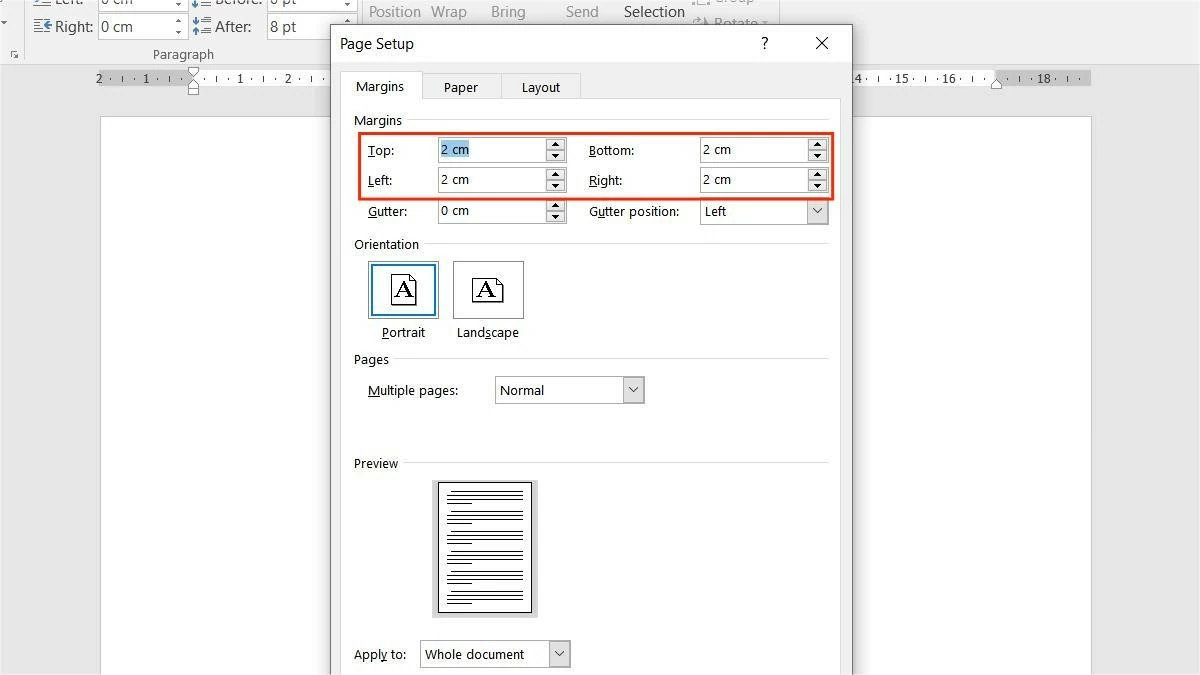Increase the Top margin using its up arrow
1200x675 pixels.
[555, 144]
